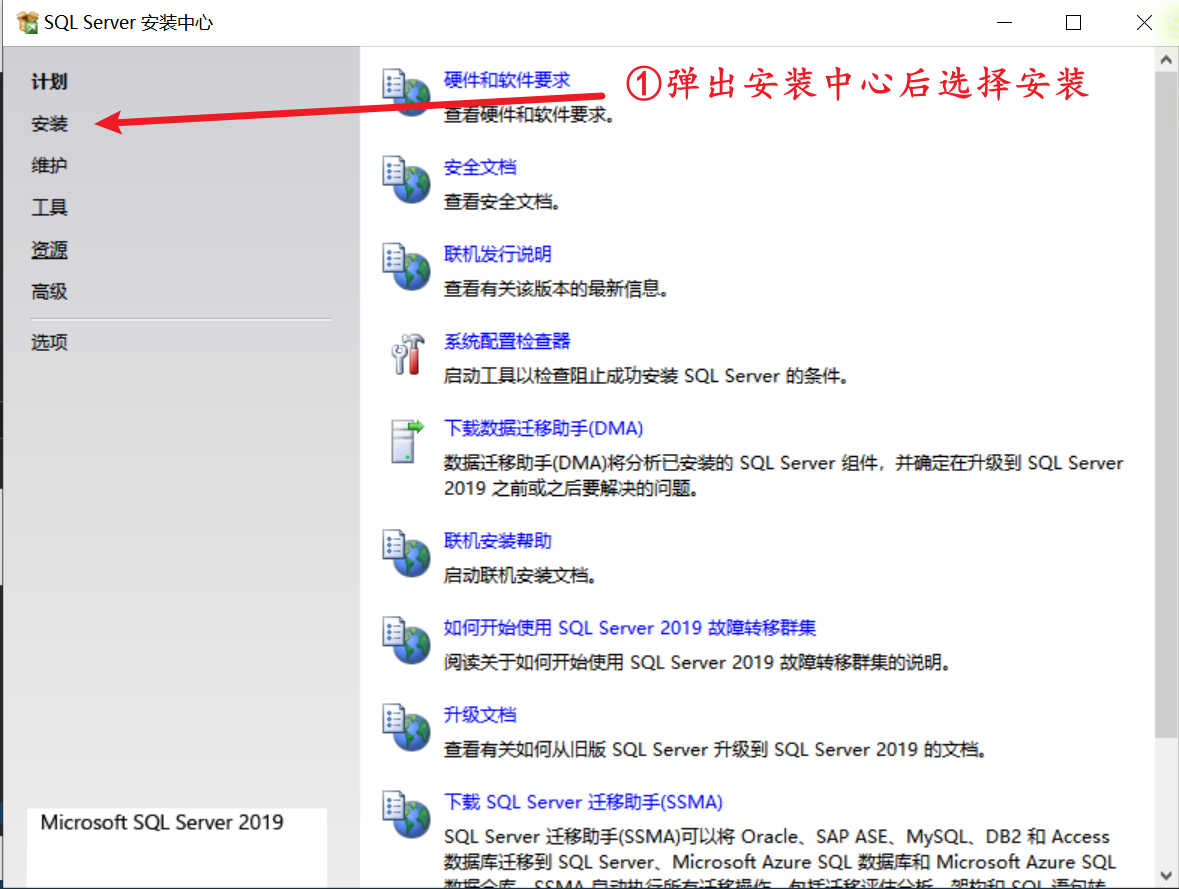The image size is (1179, 889).
Task: Click the scrollbar down arrow
Action: point(1166,874)
